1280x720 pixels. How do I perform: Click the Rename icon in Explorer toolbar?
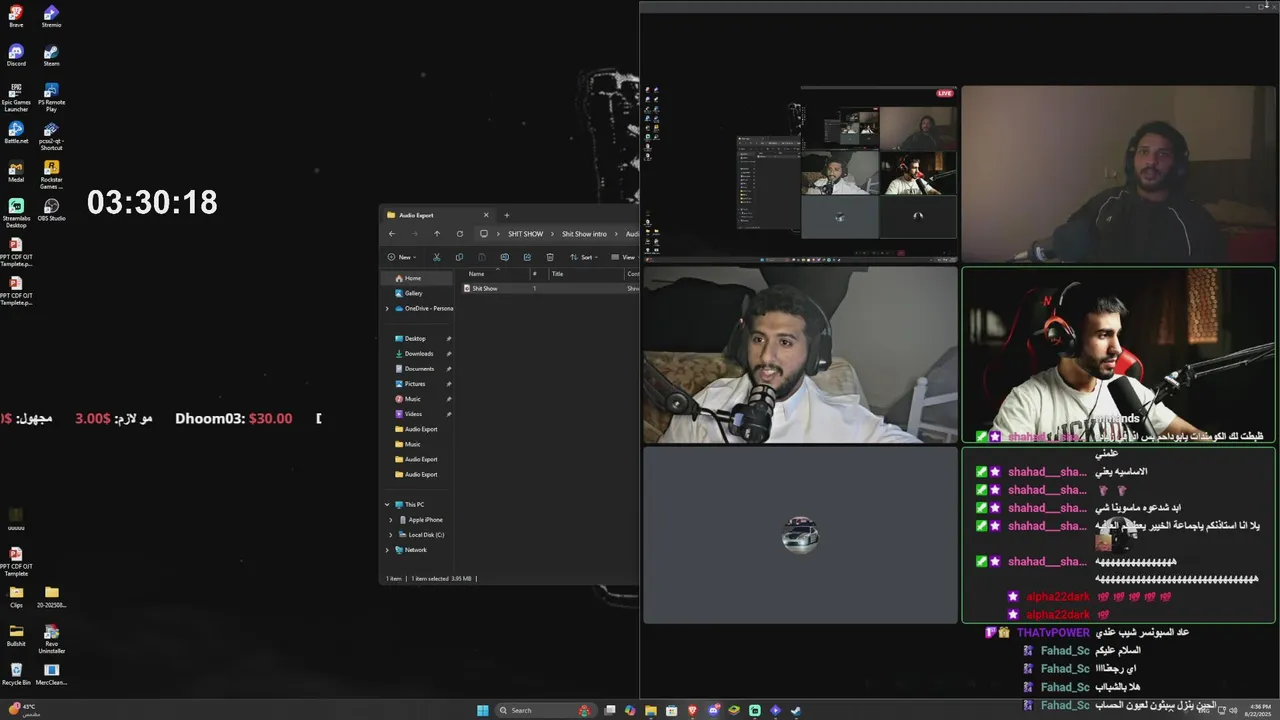click(x=504, y=257)
